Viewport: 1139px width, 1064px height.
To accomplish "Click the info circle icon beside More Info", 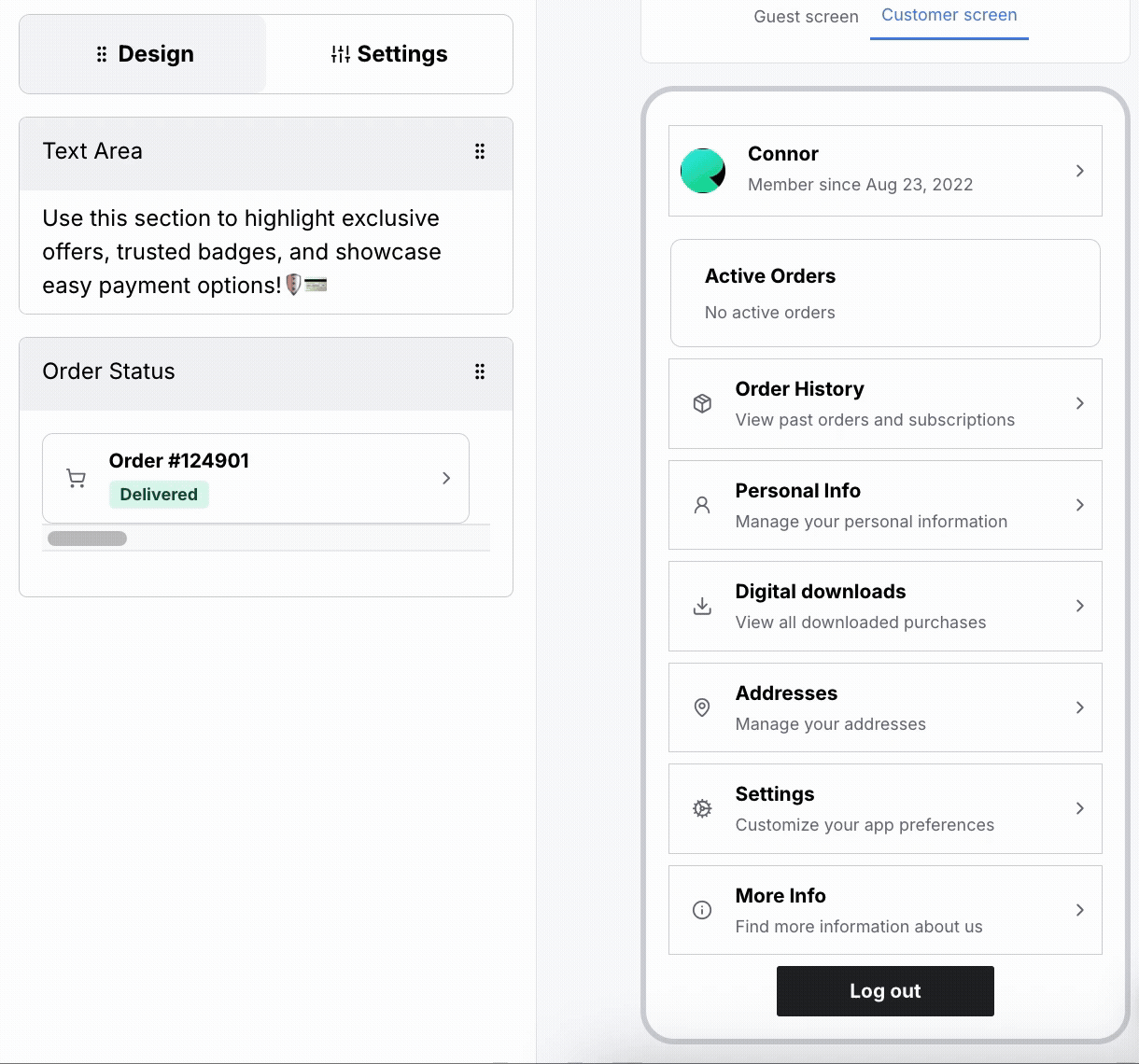I will (702, 910).
